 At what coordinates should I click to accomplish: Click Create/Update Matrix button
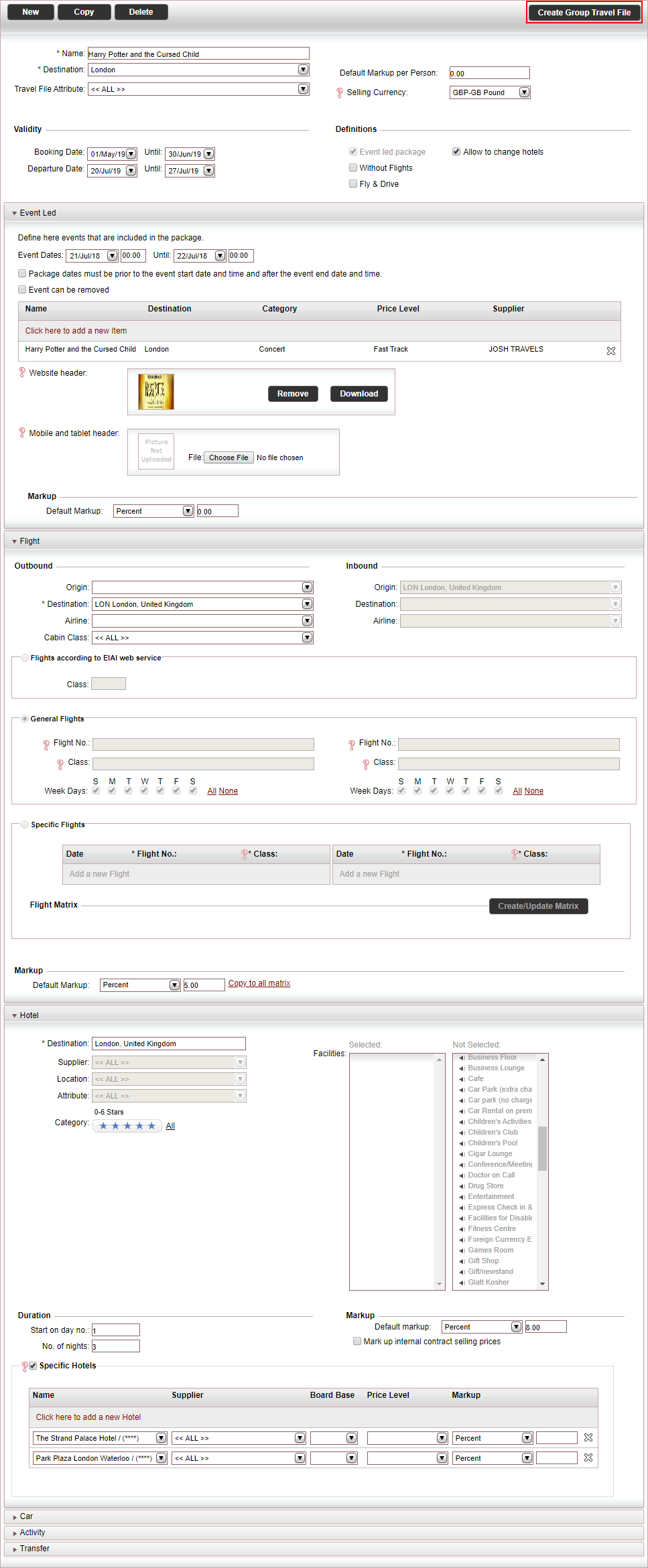(x=538, y=906)
